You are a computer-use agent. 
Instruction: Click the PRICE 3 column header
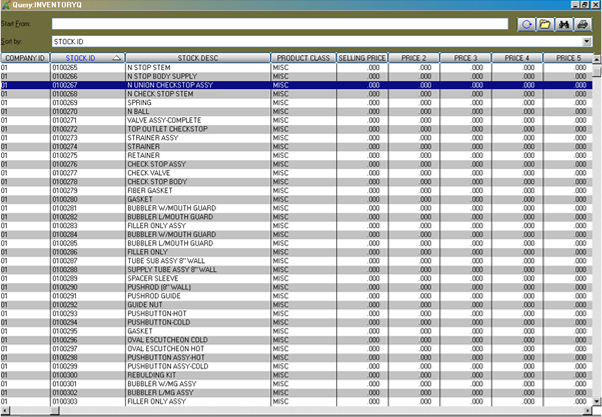point(466,59)
